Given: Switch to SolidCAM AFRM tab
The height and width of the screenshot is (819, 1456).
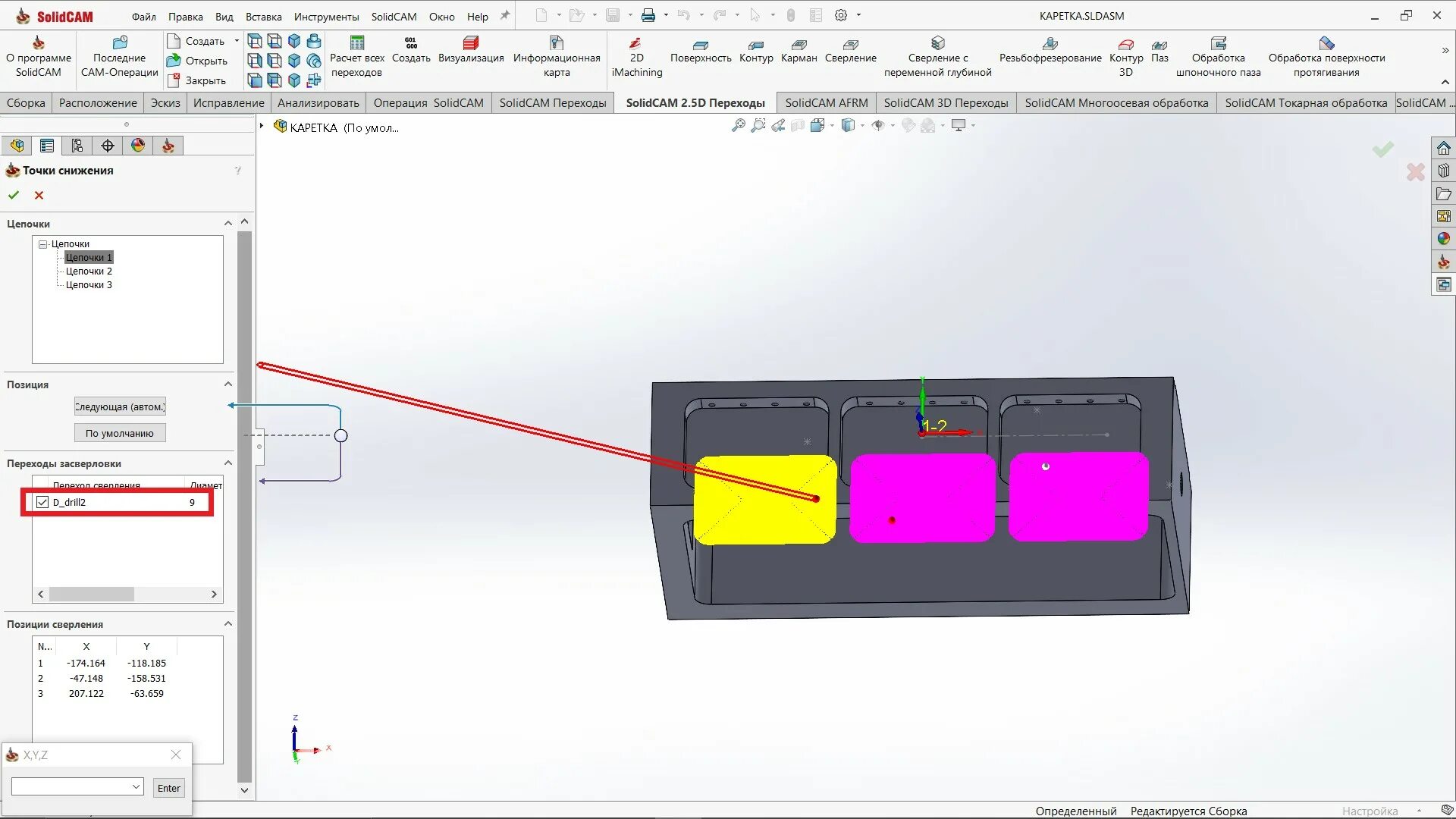Looking at the screenshot, I should pyautogui.click(x=827, y=103).
